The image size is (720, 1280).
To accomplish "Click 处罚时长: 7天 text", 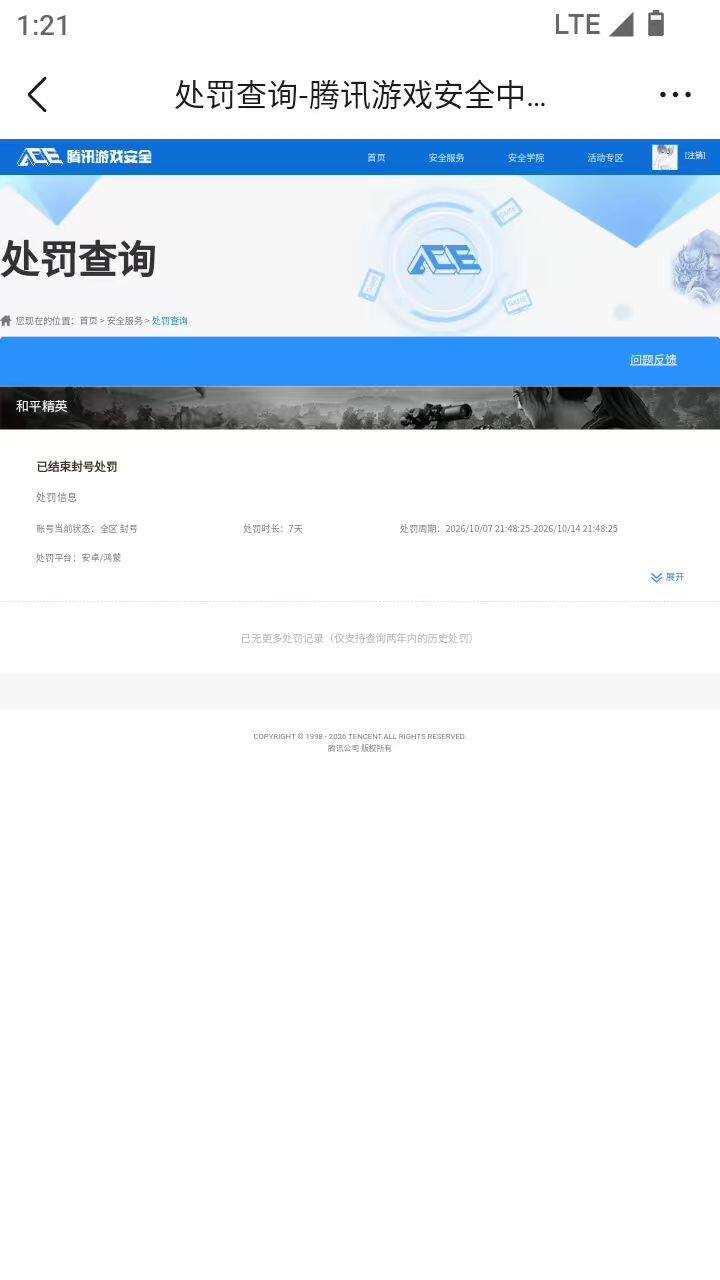I will tap(272, 528).
